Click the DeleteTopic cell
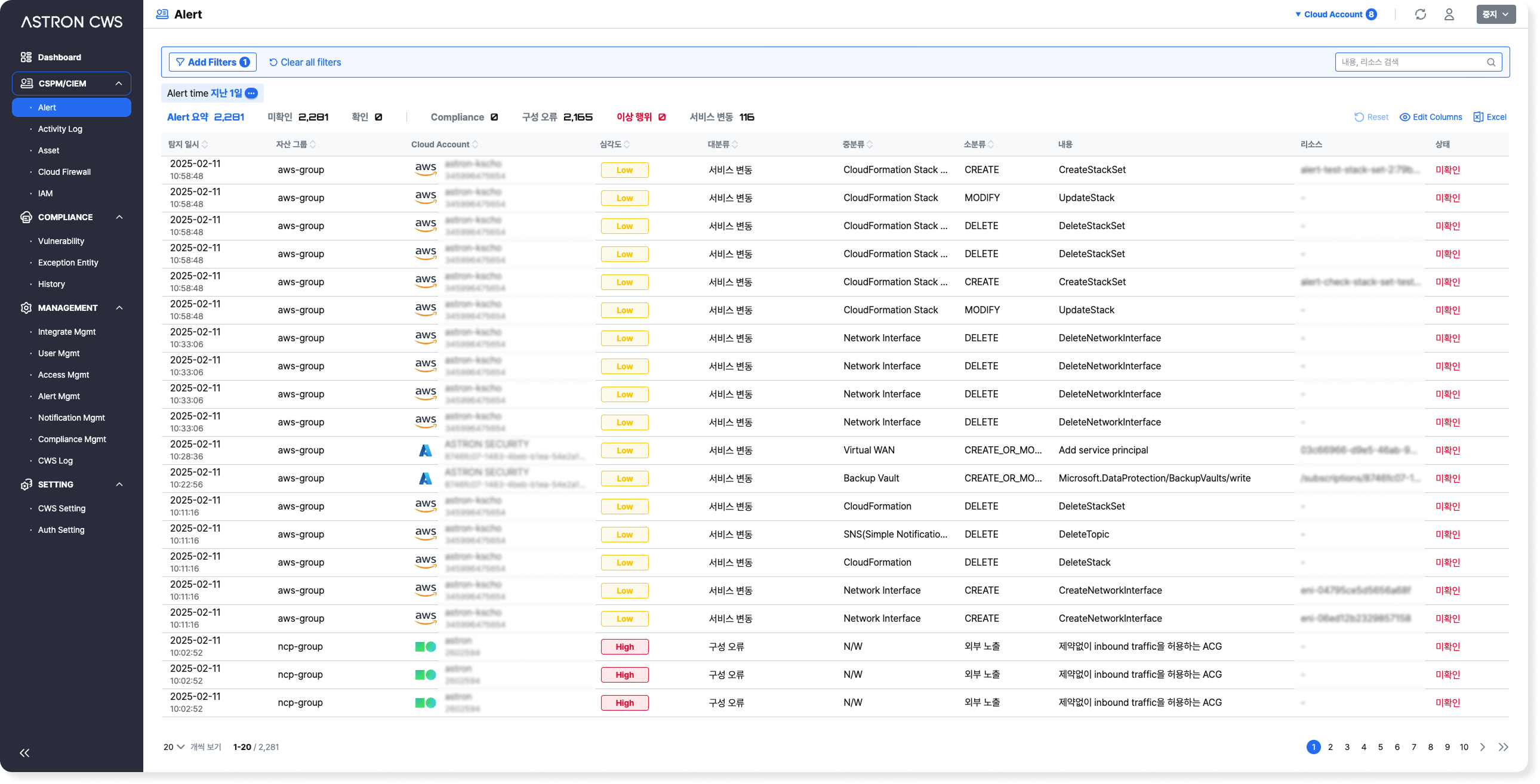Image resolution: width=1540 pixels, height=784 pixels. (1083, 534)
